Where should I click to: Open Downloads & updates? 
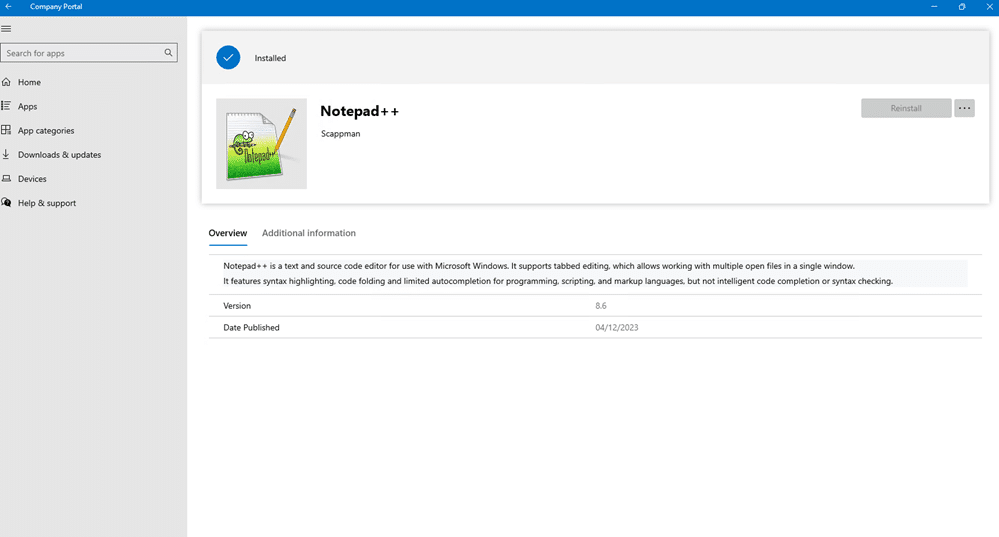tap(59, 155)
